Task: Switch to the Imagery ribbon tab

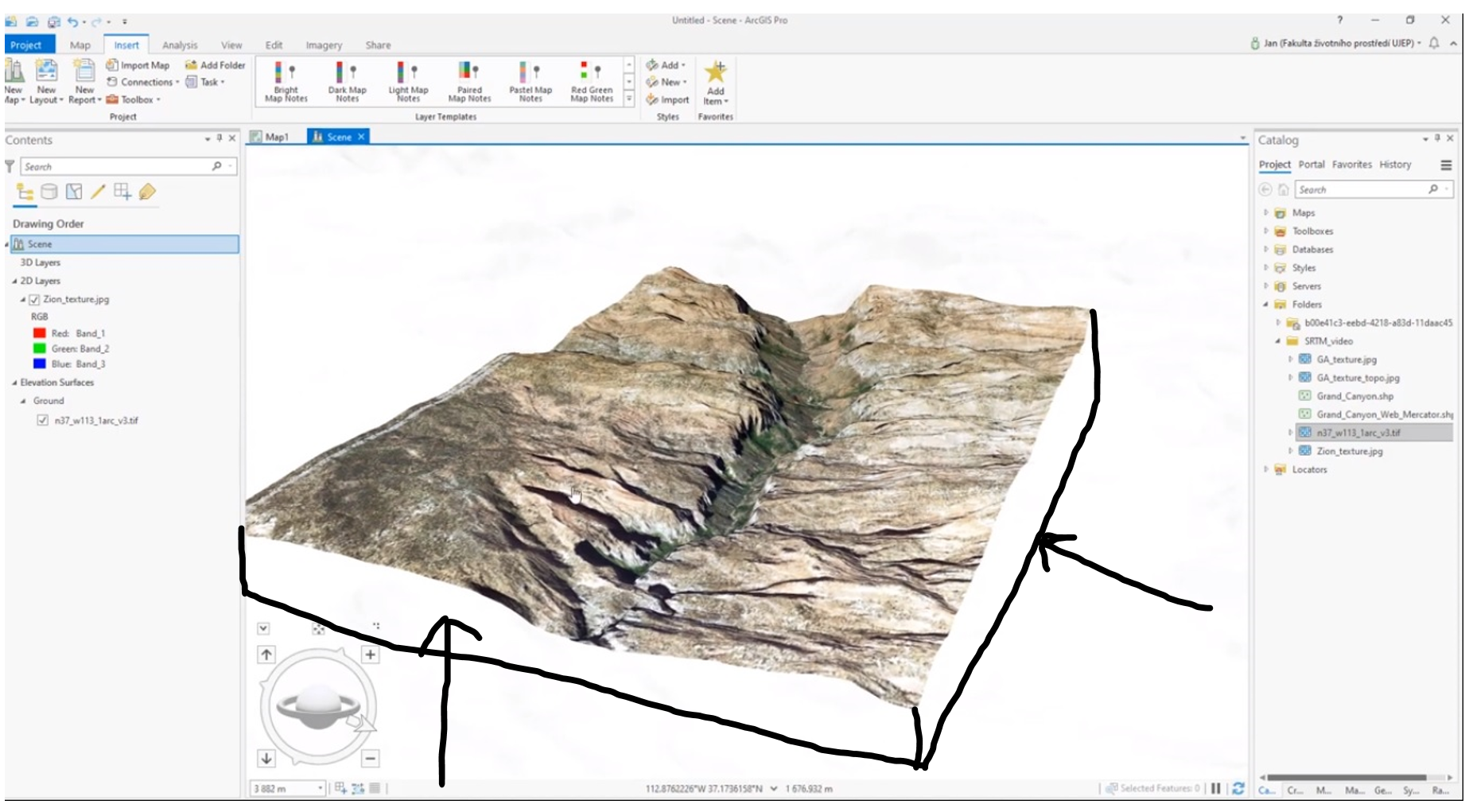Action: click(325, 45)
